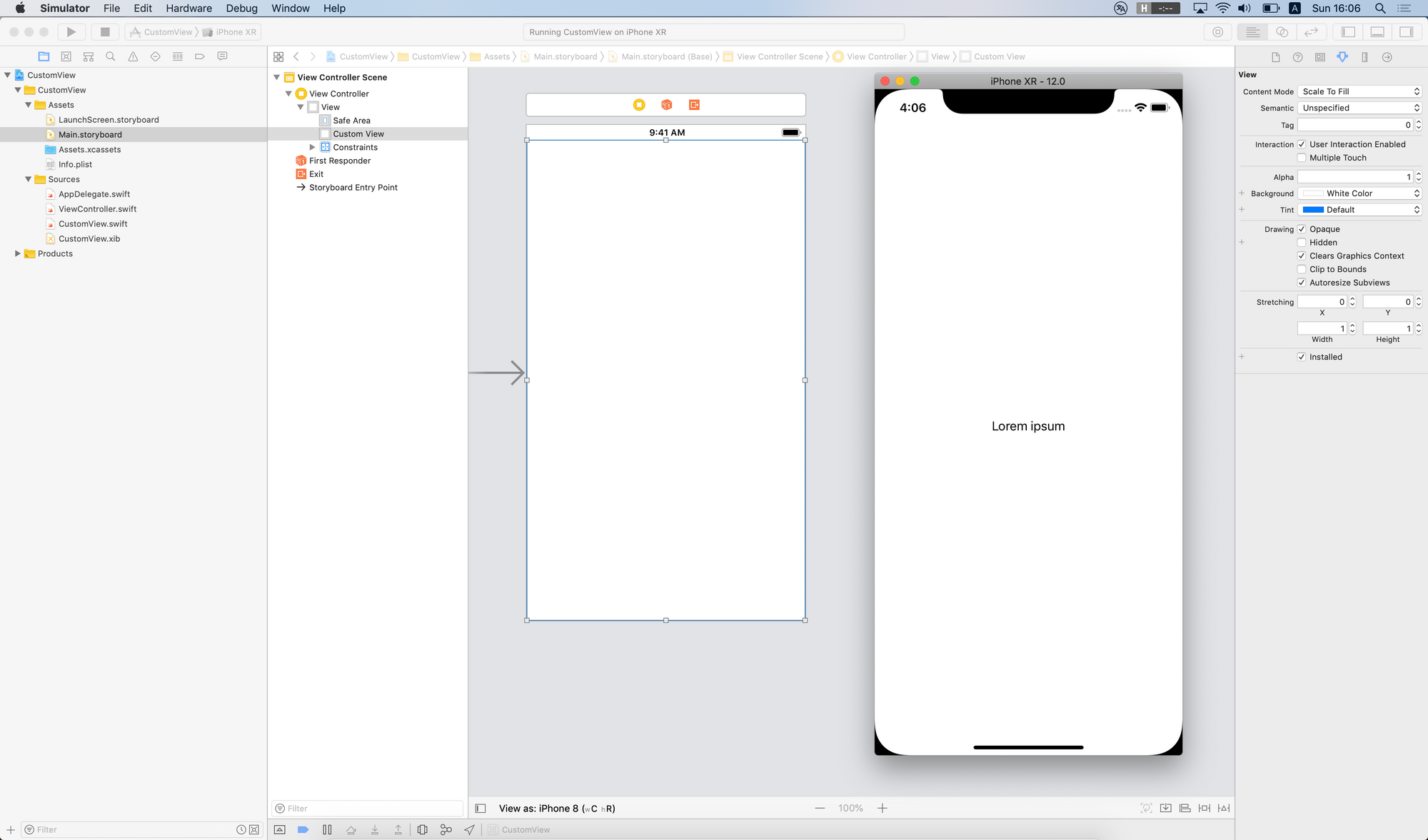Click the Embed In icon in canvas bar

(1166, 808)
